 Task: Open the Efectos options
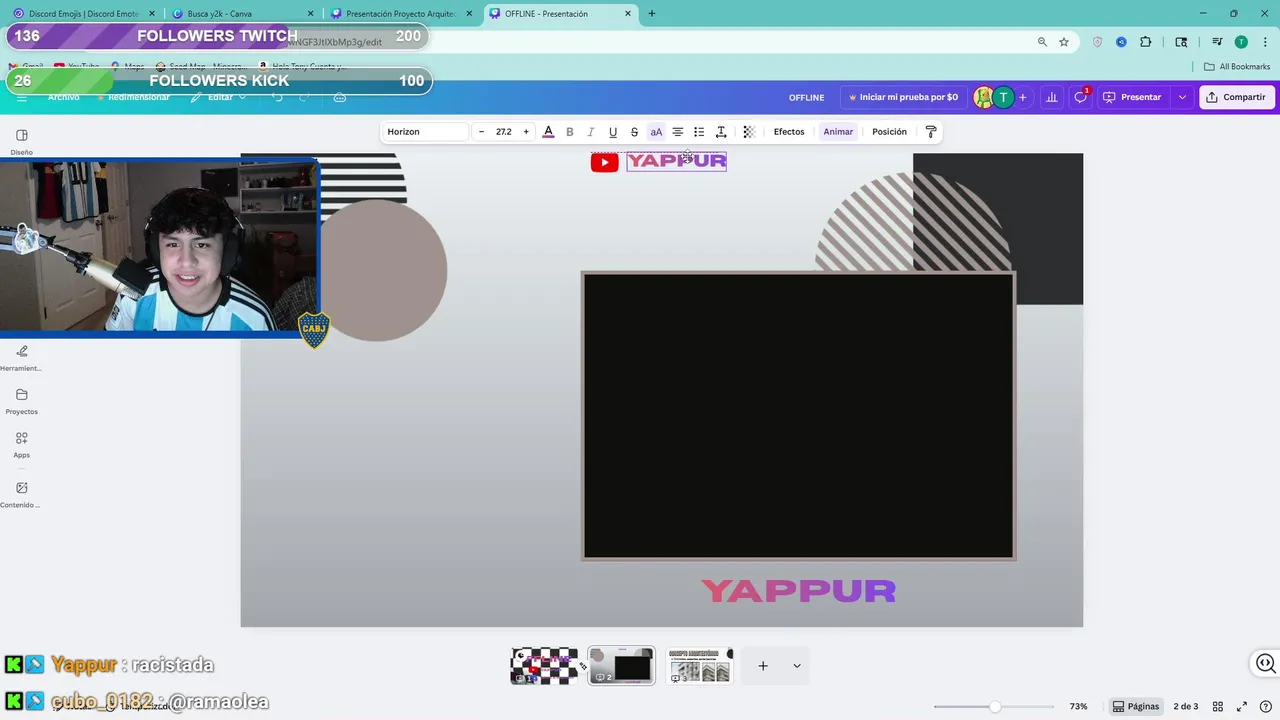[x=789, y=132]
